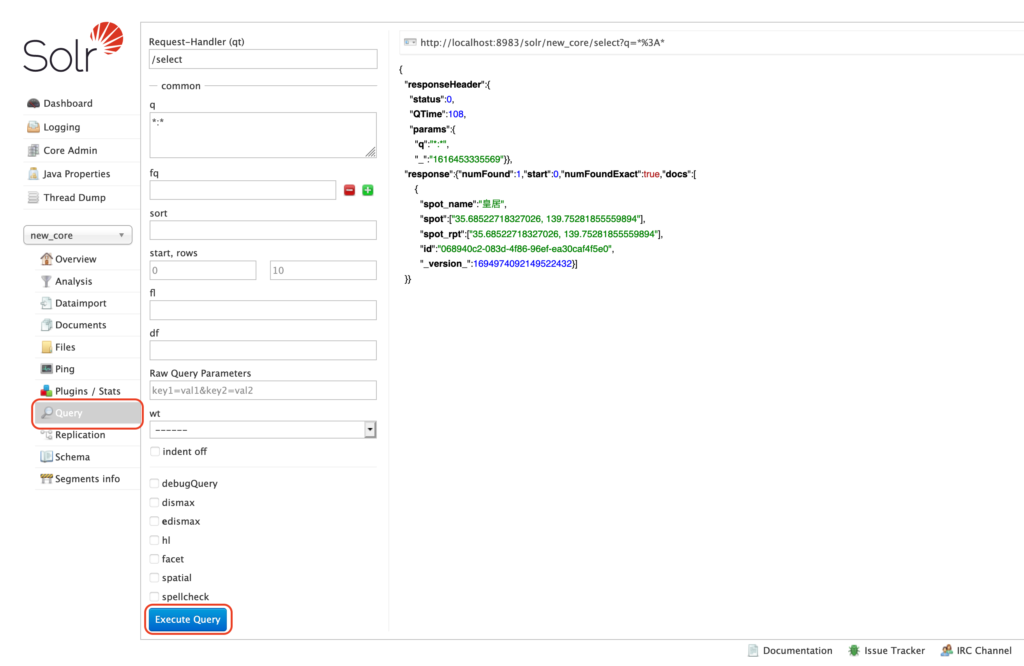
Task: Open the localhost select query URL link
Action: coord(542,42)
